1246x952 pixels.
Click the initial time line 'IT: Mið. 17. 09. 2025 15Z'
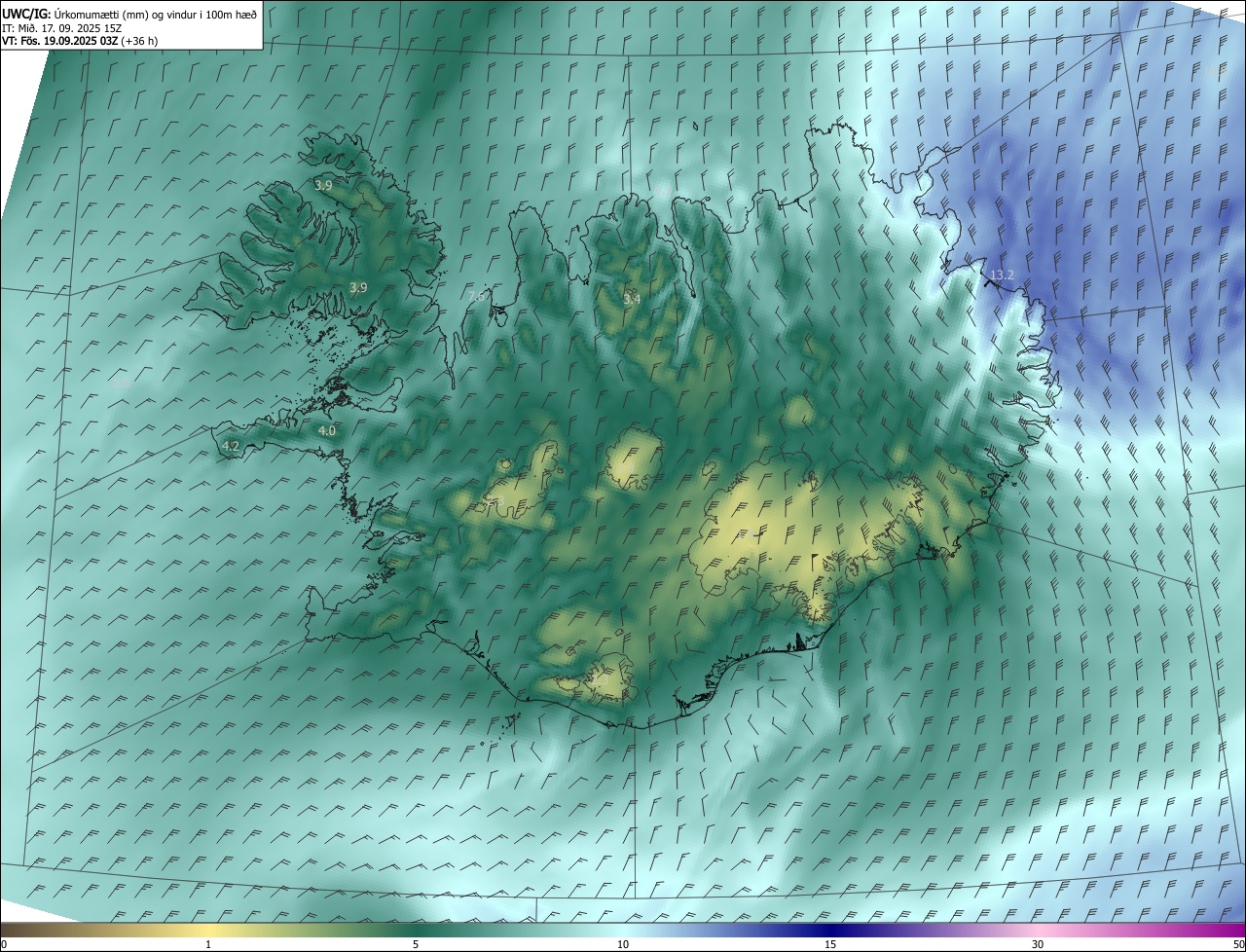[61, 27]
